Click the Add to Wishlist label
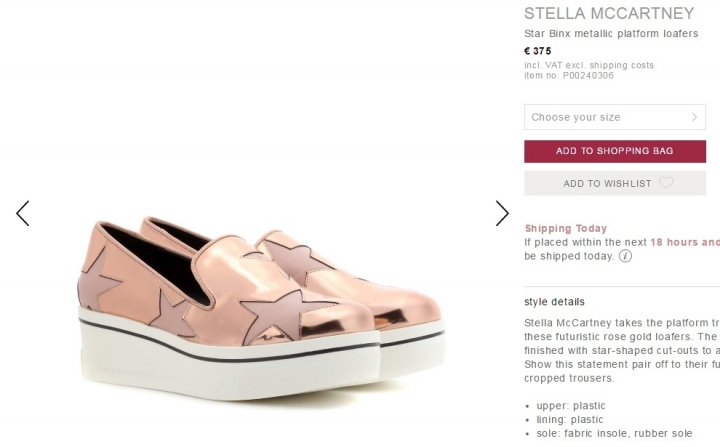720x447 pixels. coord(607,184)
